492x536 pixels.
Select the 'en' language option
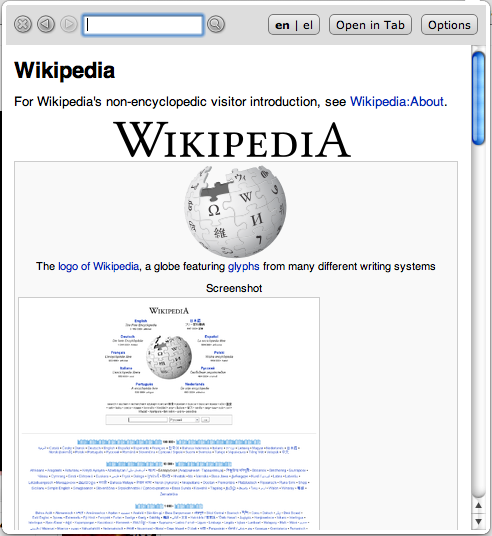282,25
